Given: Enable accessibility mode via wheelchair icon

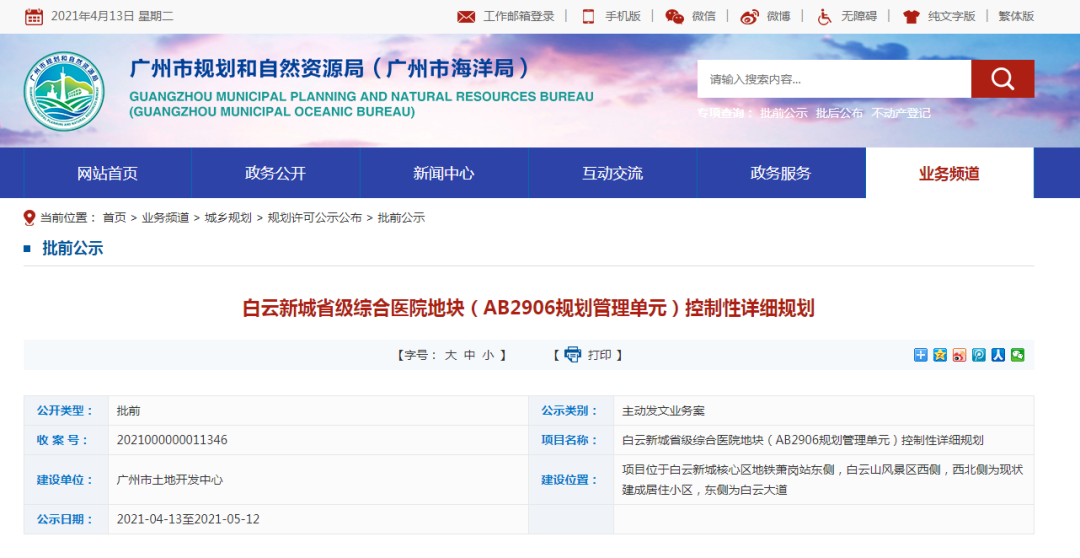Looking at the screenshot, I should click(x=824, y=17).
